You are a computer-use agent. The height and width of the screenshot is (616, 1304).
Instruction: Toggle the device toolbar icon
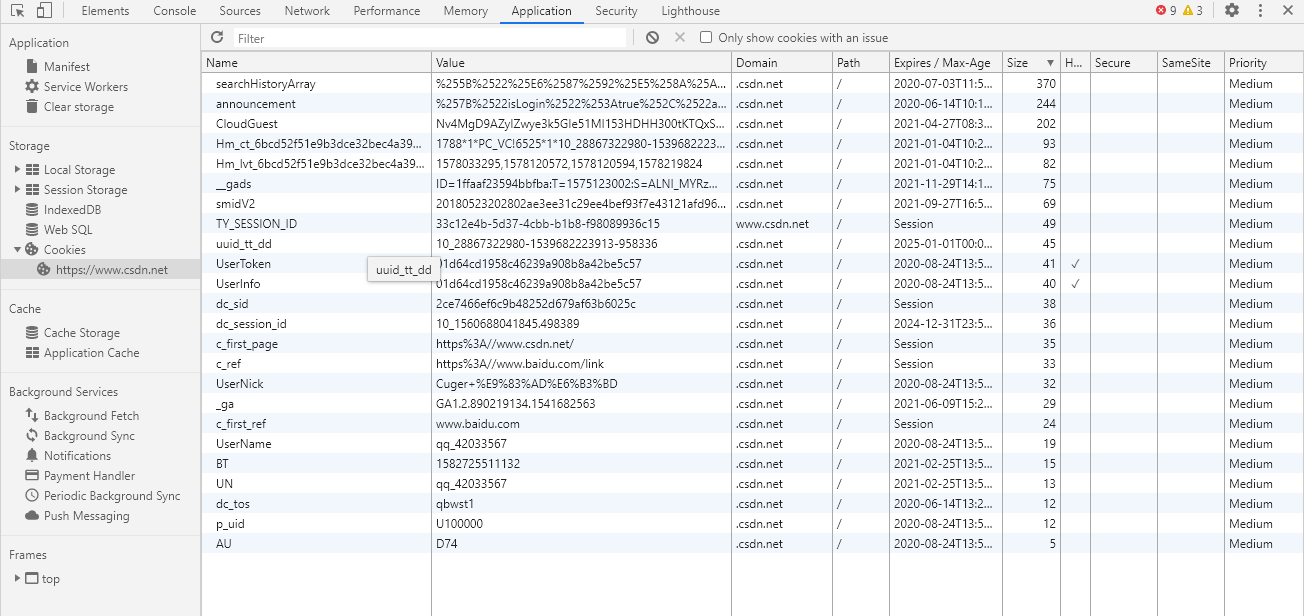coord(44,11)
